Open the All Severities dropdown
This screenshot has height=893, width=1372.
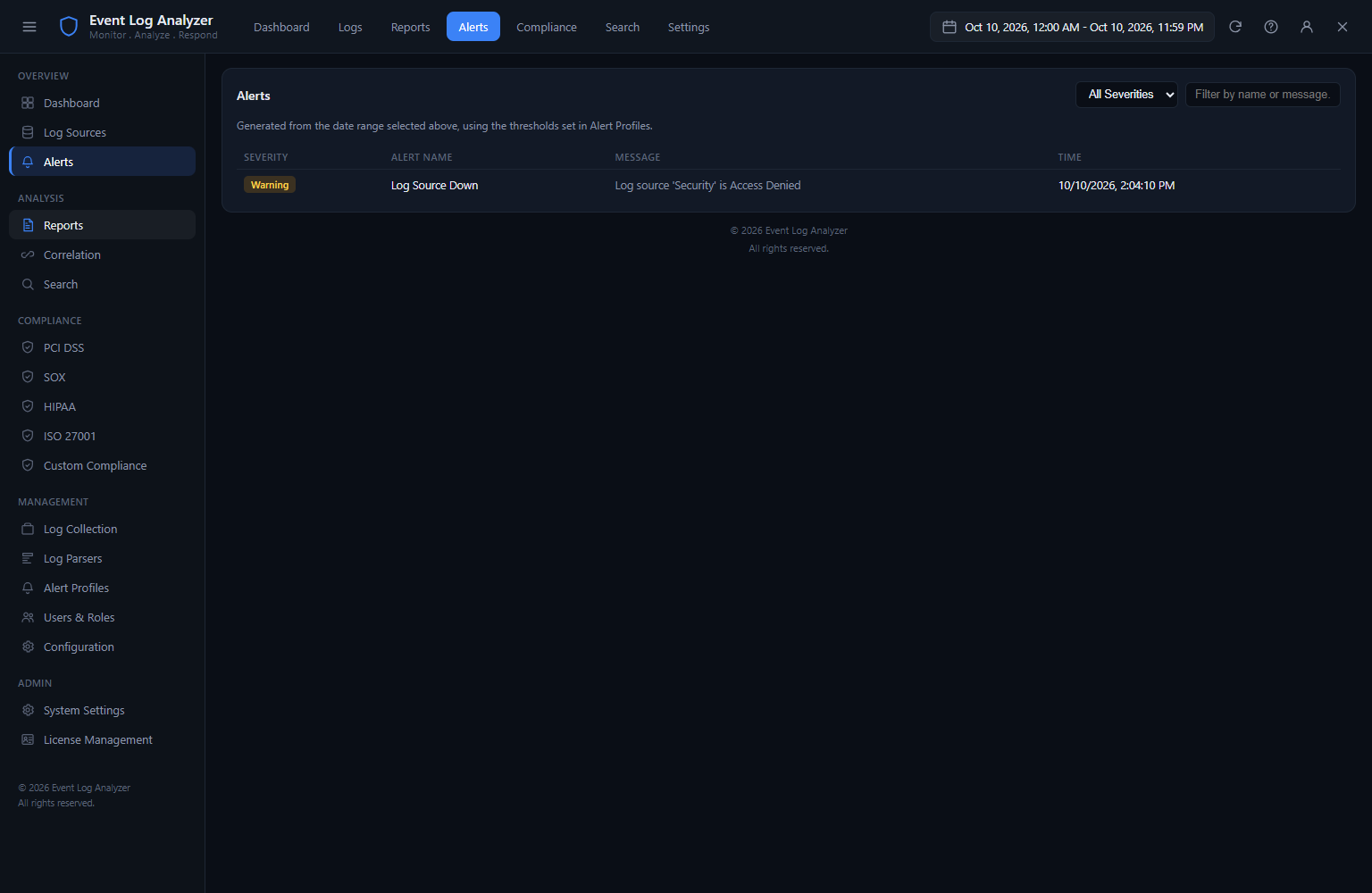pyautogui.click(x=1126, y=95)
